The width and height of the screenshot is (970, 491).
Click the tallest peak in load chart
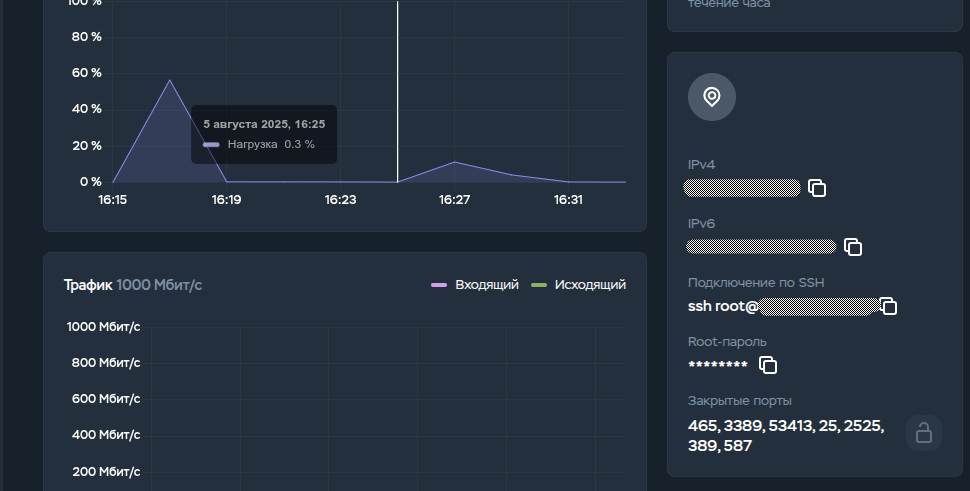click(169, 80)
